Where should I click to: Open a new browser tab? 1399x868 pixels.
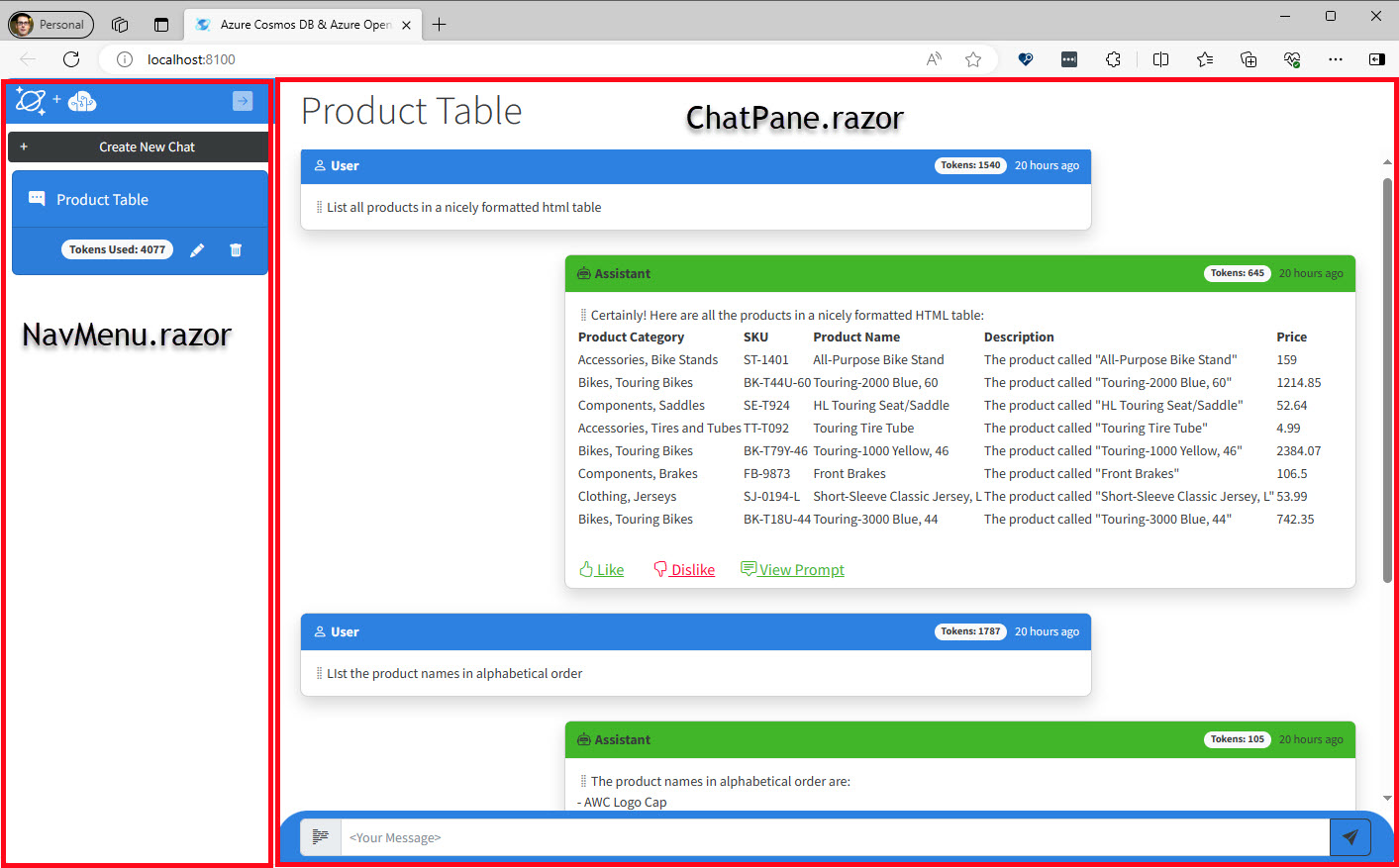pos(440,25)
